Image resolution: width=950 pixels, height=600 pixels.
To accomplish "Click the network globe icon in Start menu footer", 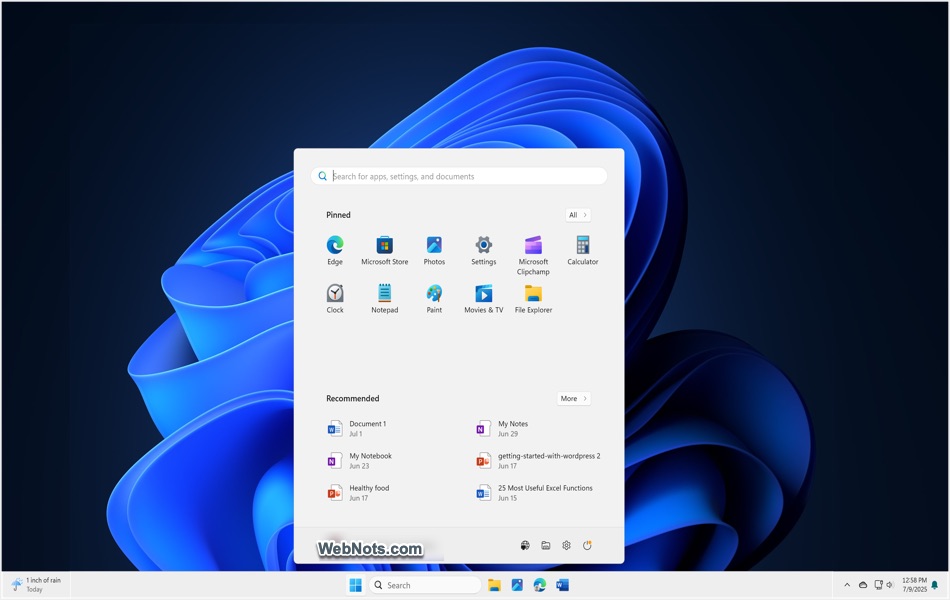I will coord(525,545).
